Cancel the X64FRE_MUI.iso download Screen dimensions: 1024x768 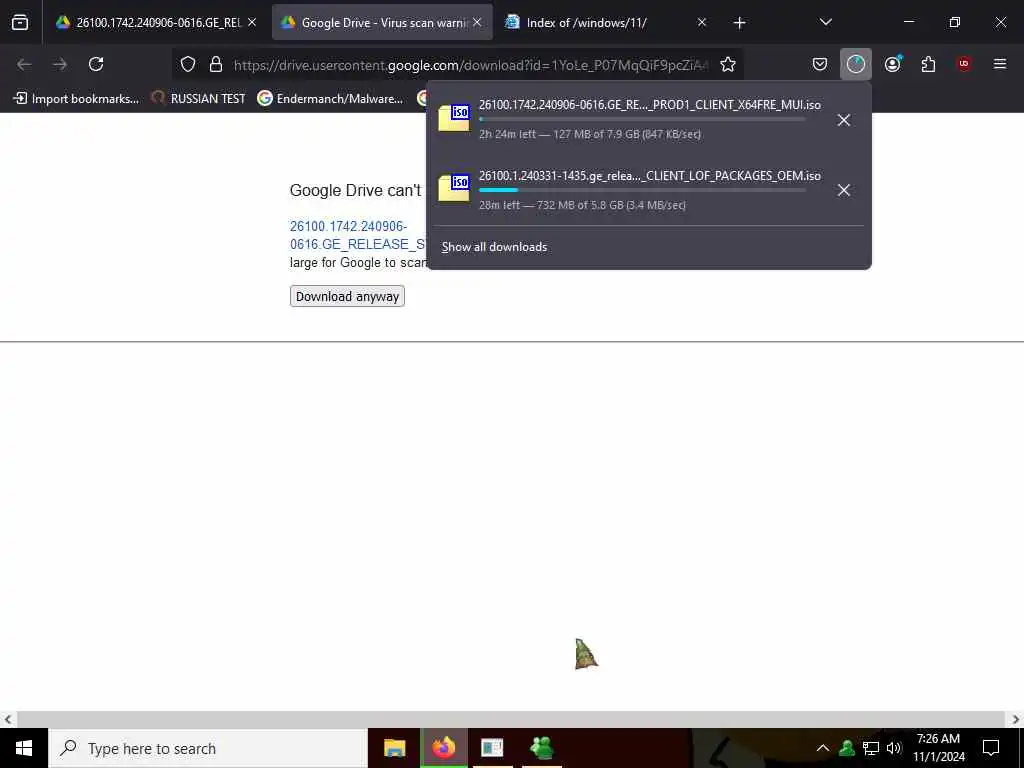pos(844,120)
